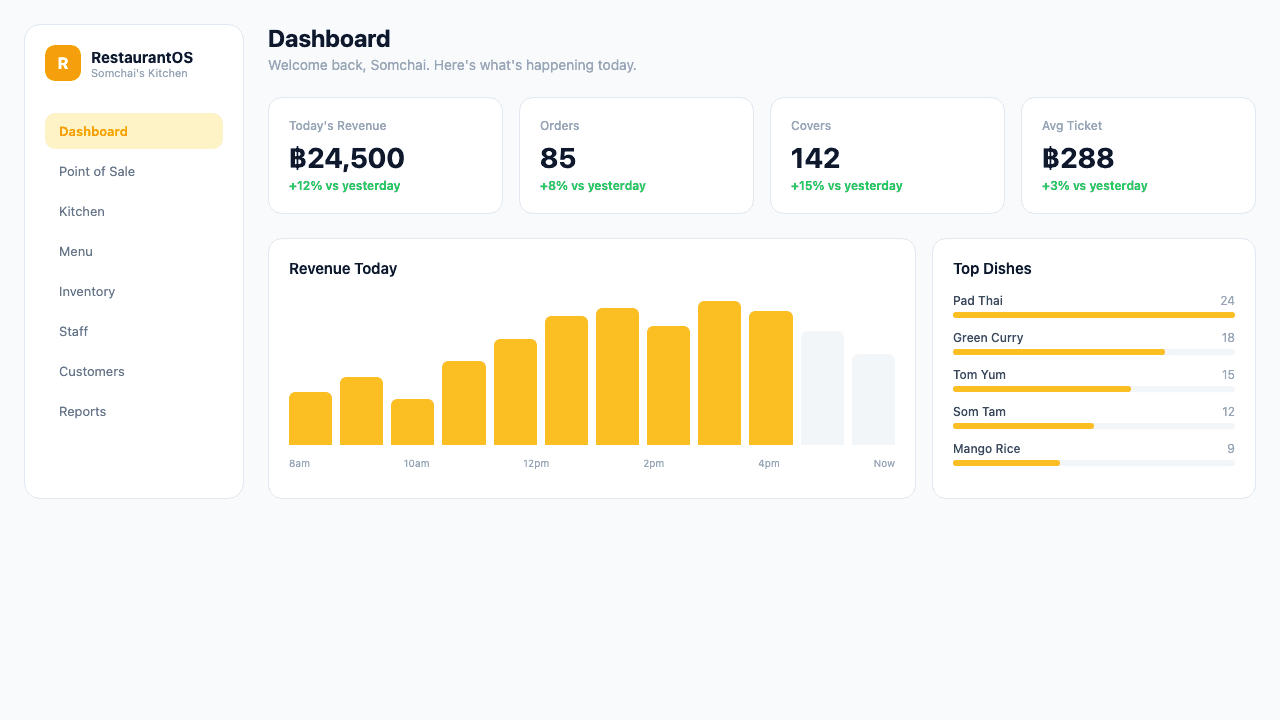Click the Pad Thai progress bar

point(1094,315)
